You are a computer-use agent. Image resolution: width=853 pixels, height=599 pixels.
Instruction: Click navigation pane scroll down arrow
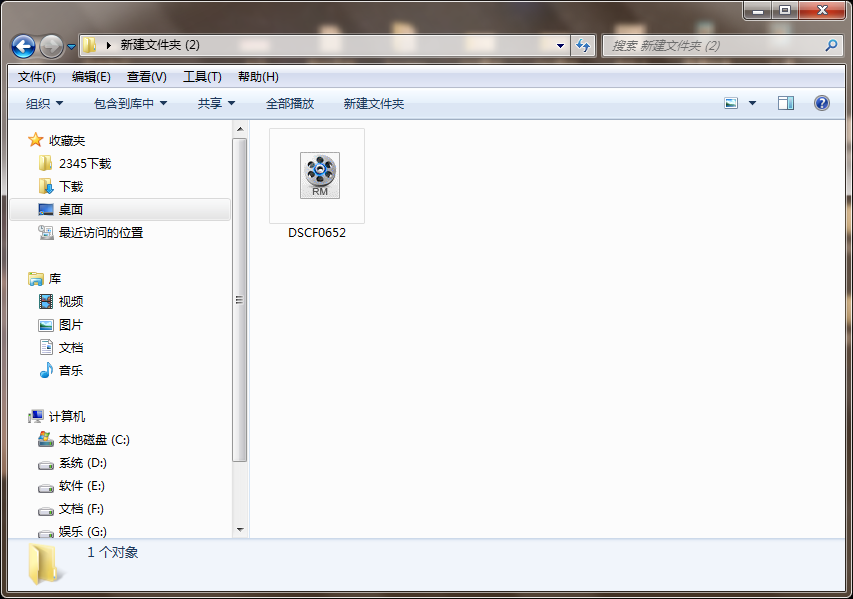pyautogui.click(x=240, y=529)
